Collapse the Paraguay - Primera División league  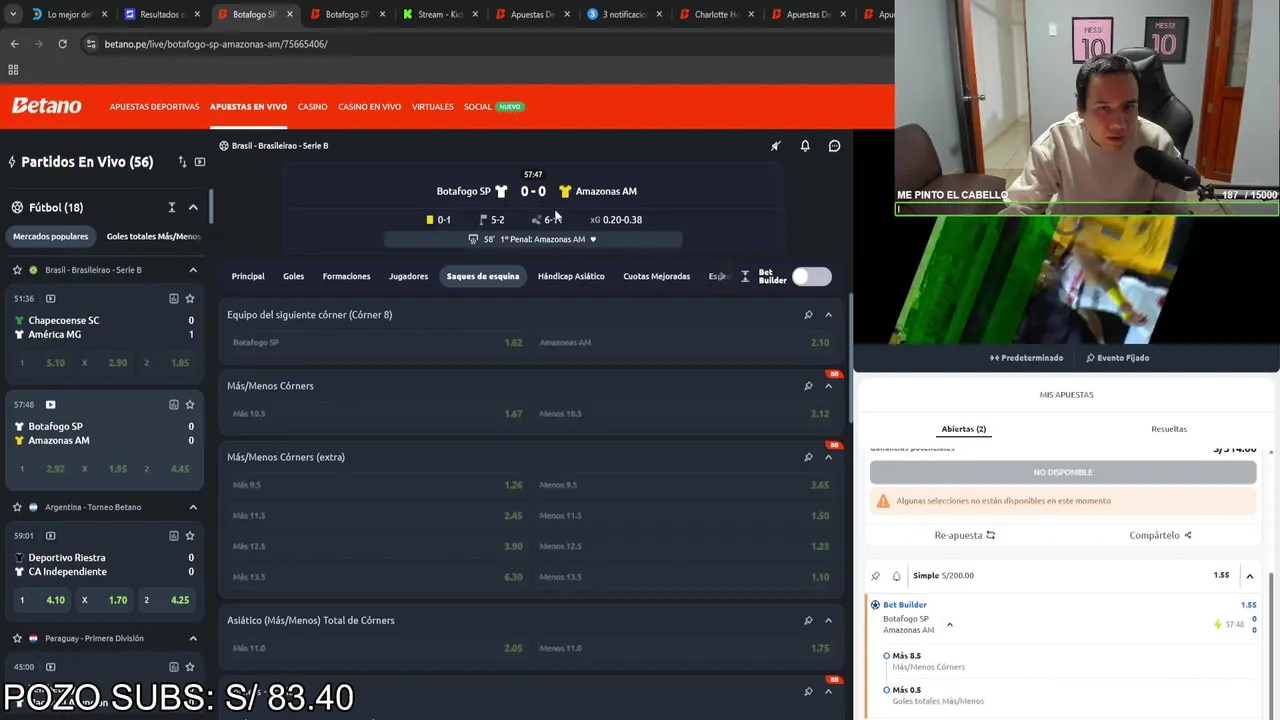[x=193, y=638]
